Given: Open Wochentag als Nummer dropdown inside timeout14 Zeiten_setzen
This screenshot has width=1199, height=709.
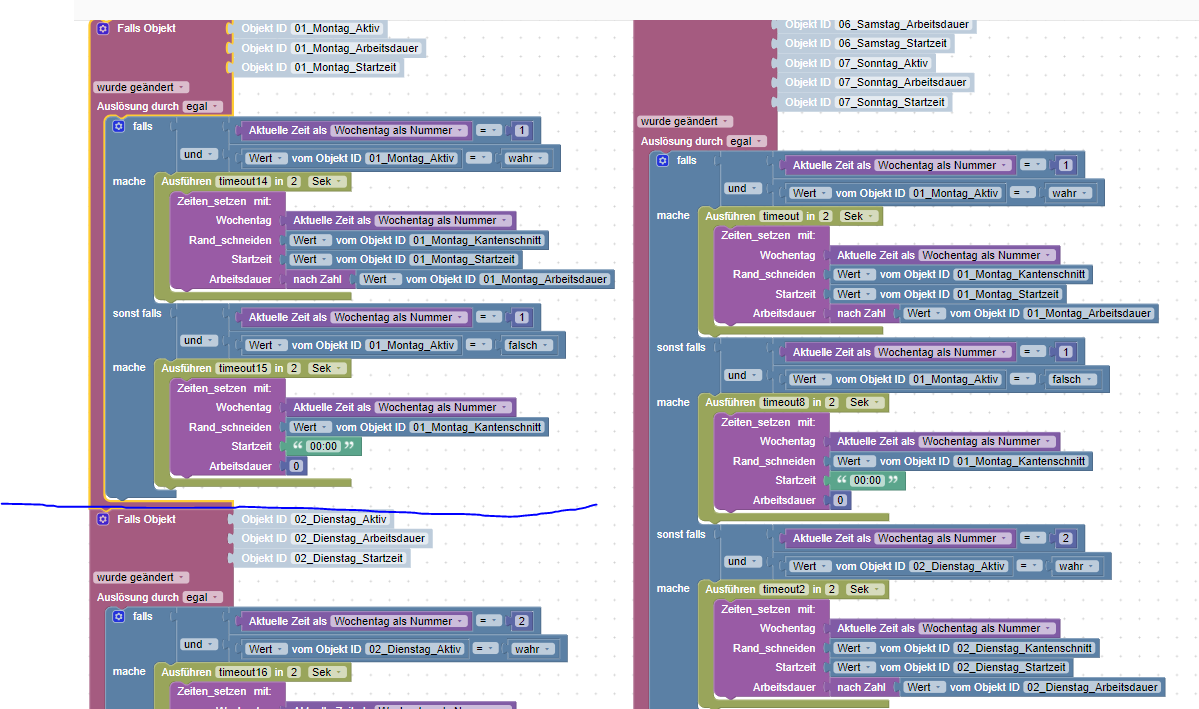Looking at the screenshot, I should coord(443,220).
